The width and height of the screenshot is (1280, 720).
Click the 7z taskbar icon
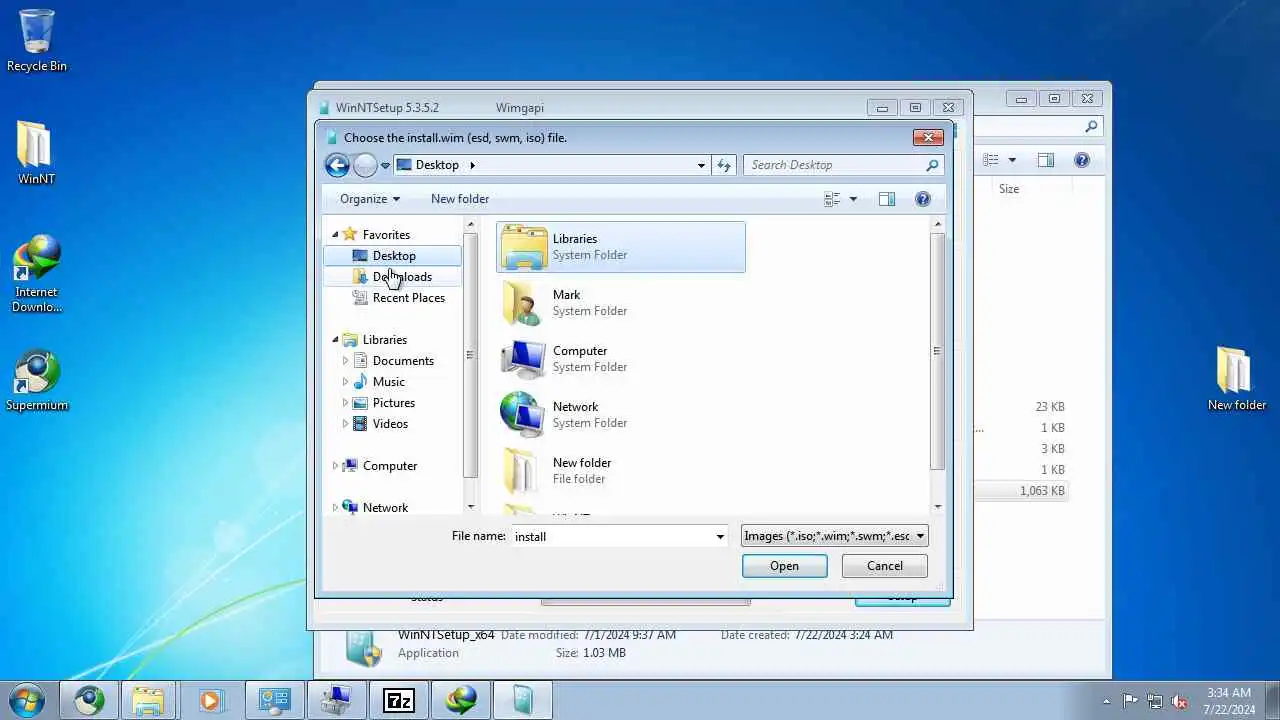click(398, 700)
